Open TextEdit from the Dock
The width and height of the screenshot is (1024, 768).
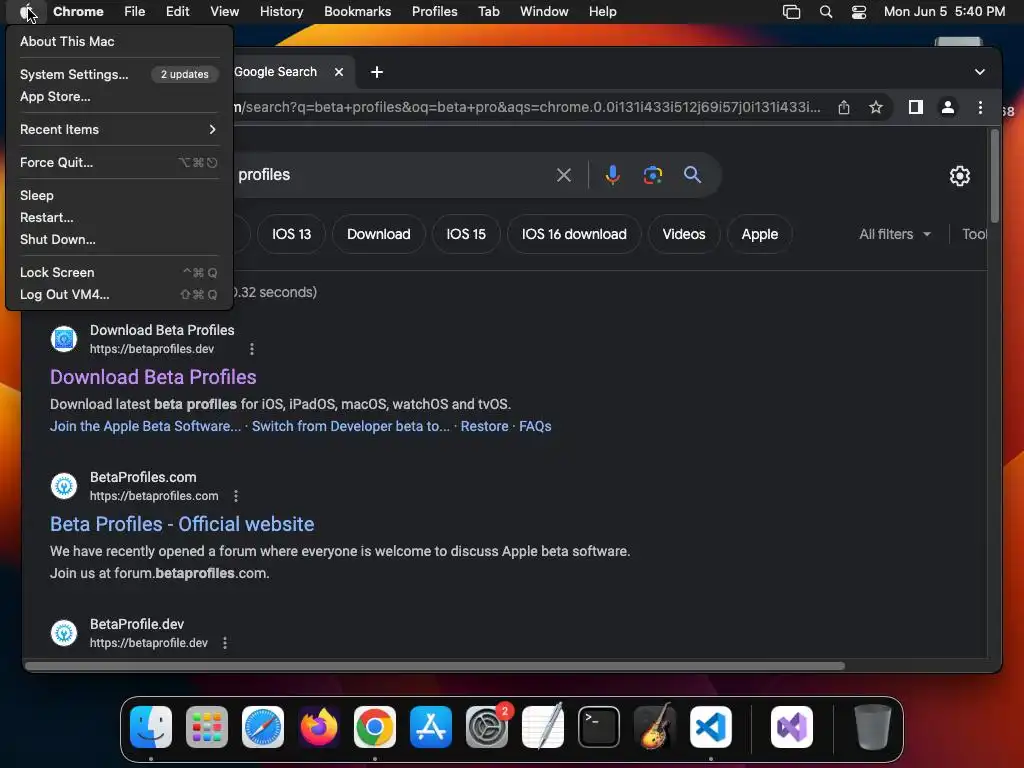point(543,727)
